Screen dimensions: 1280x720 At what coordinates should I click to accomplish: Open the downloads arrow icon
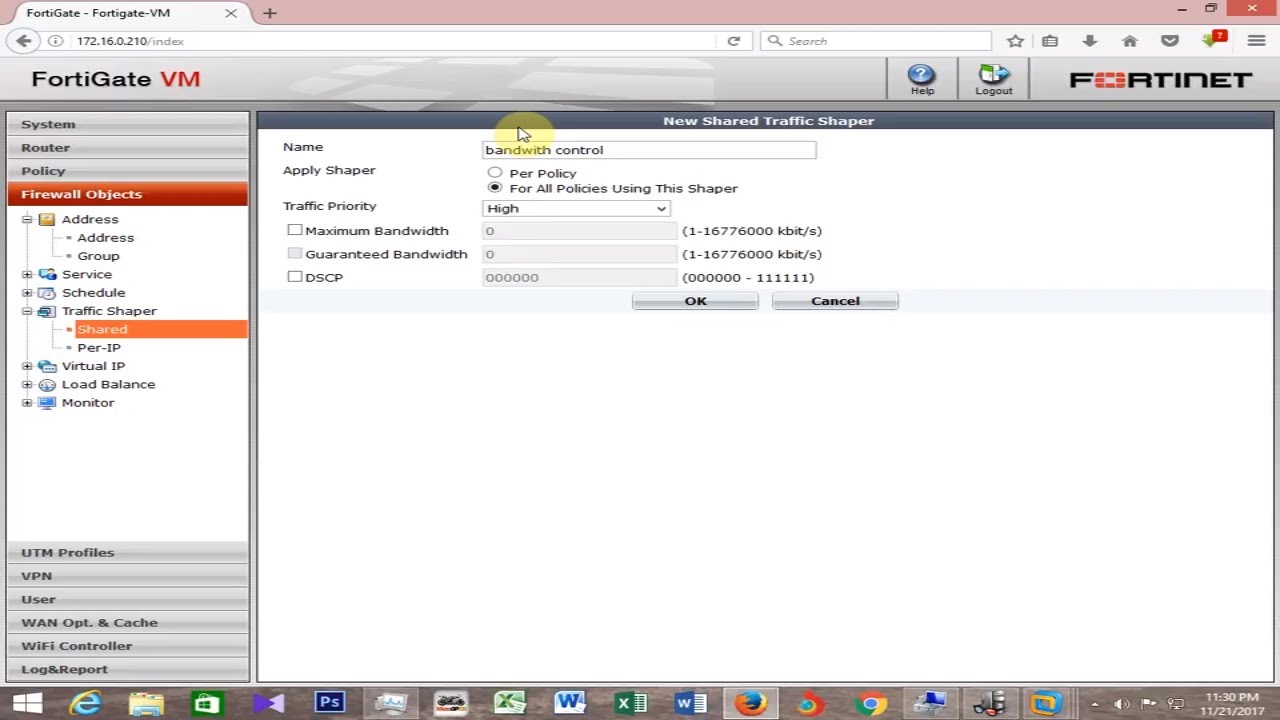click(x=1090, y=41)
